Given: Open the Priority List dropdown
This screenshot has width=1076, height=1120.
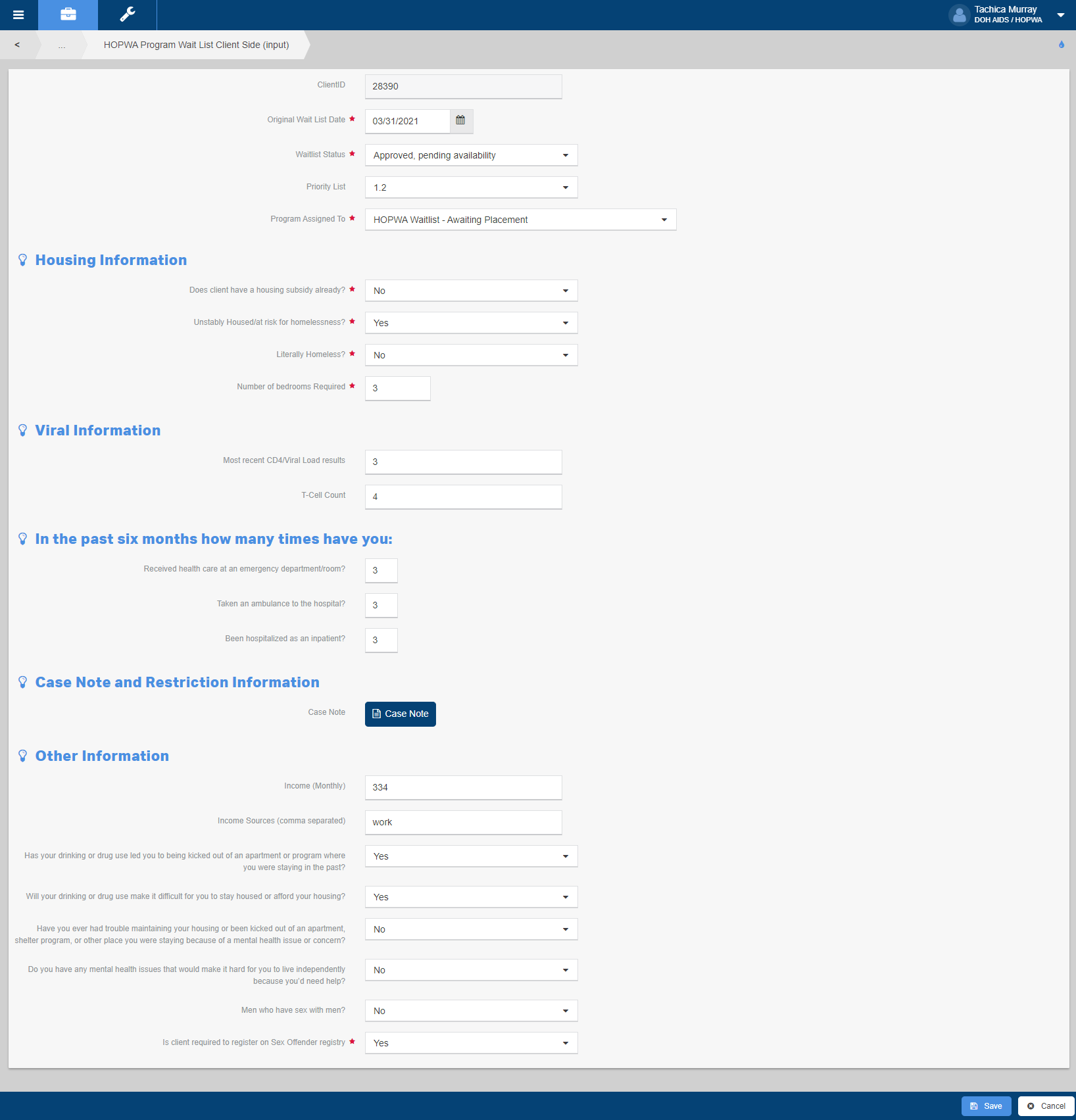Looking at the screenshot, I should tap(471, 187).
